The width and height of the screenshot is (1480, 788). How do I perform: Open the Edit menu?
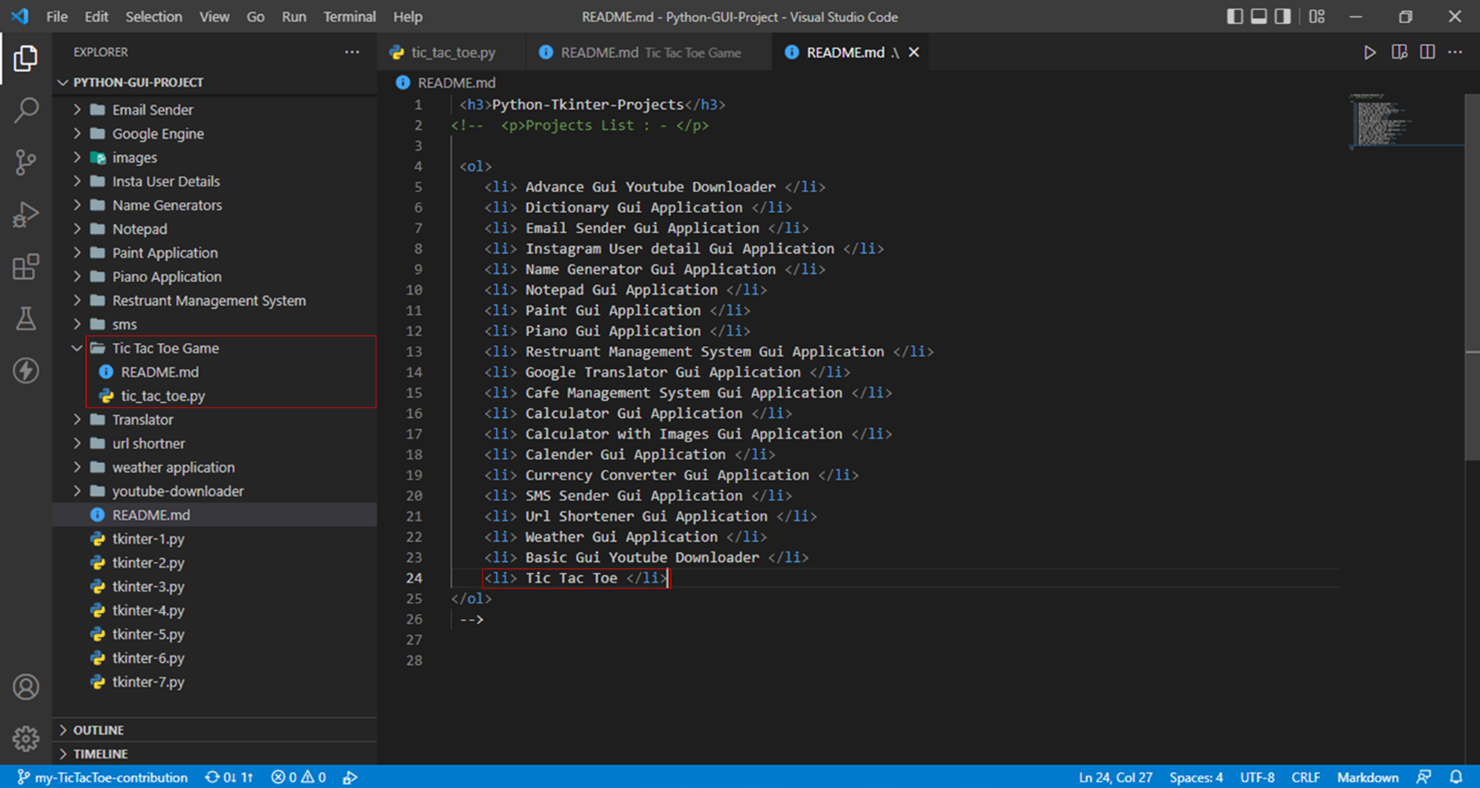(x=96, y=16)
